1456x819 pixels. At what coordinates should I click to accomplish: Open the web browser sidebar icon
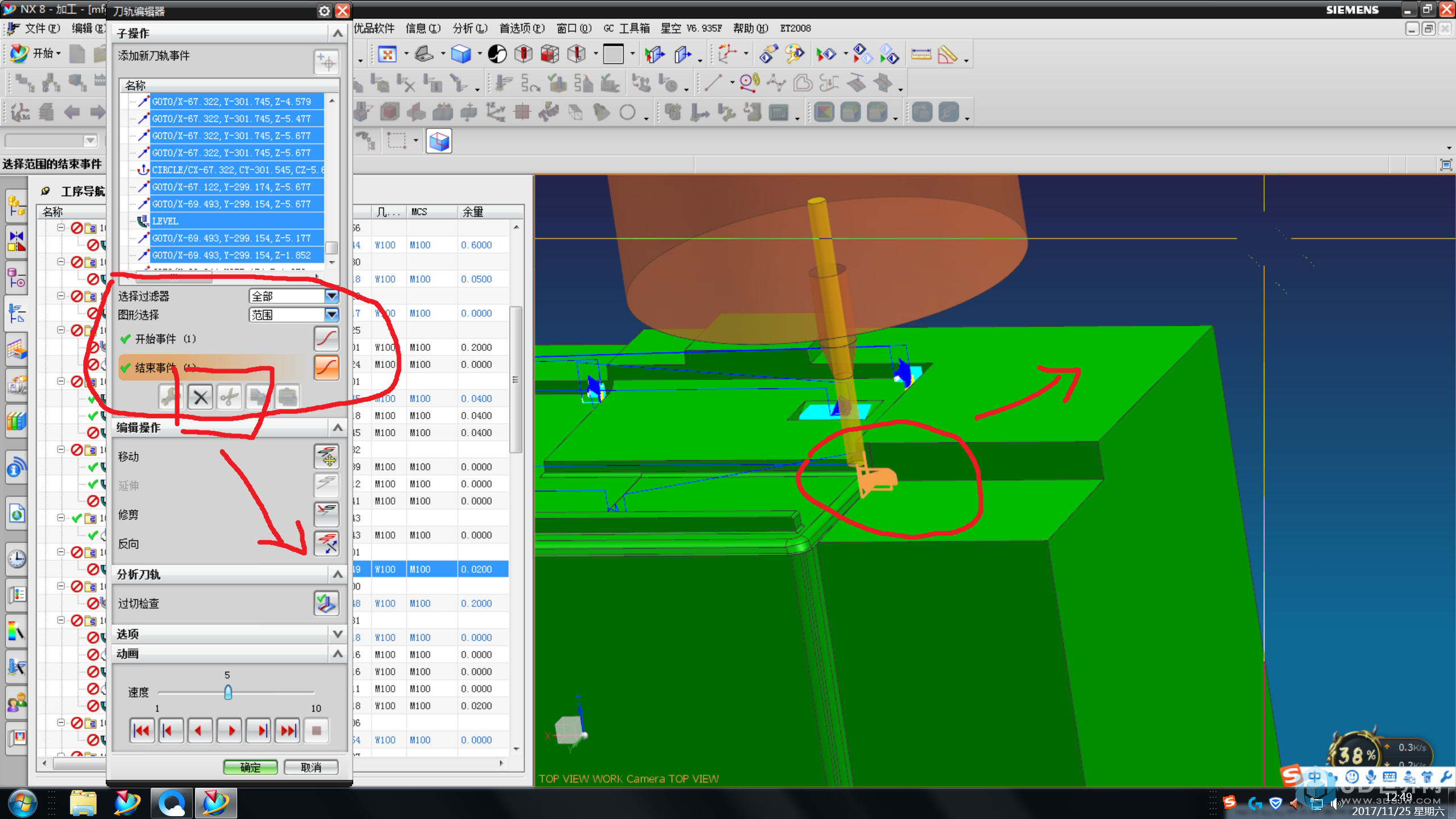[17, 514]
